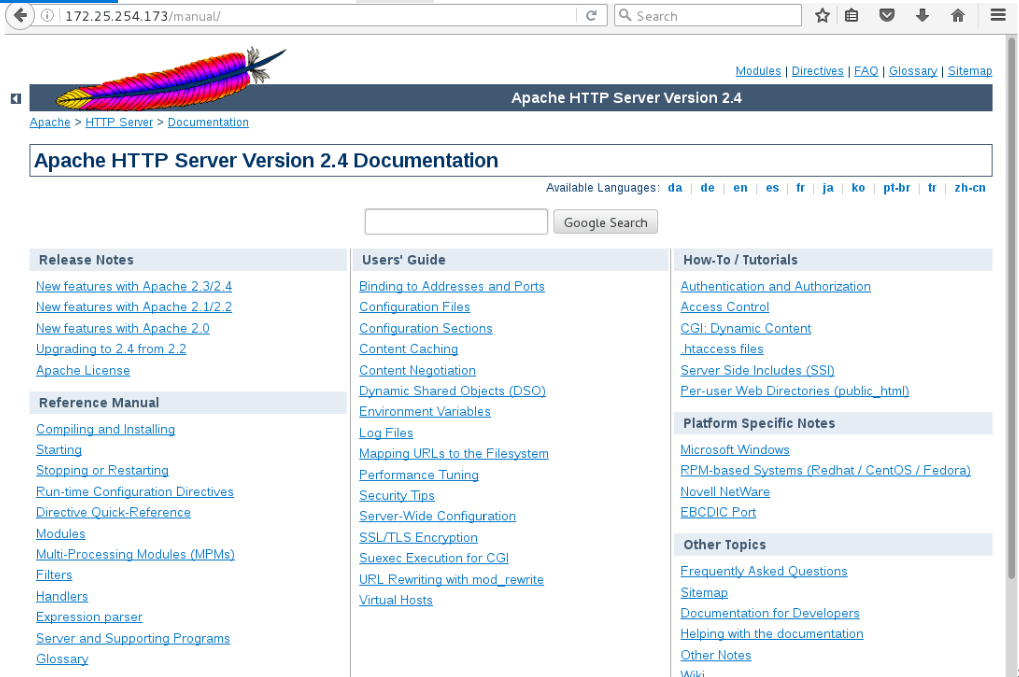The height and width of the screenshot is (677, 1019).
Task: Click the browser address bar
Action: click(318, 16)
